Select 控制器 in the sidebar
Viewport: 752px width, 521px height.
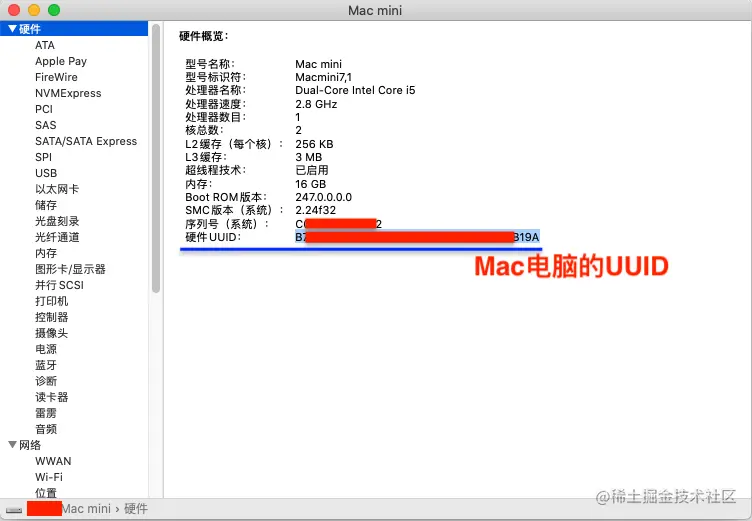(51, 317)
